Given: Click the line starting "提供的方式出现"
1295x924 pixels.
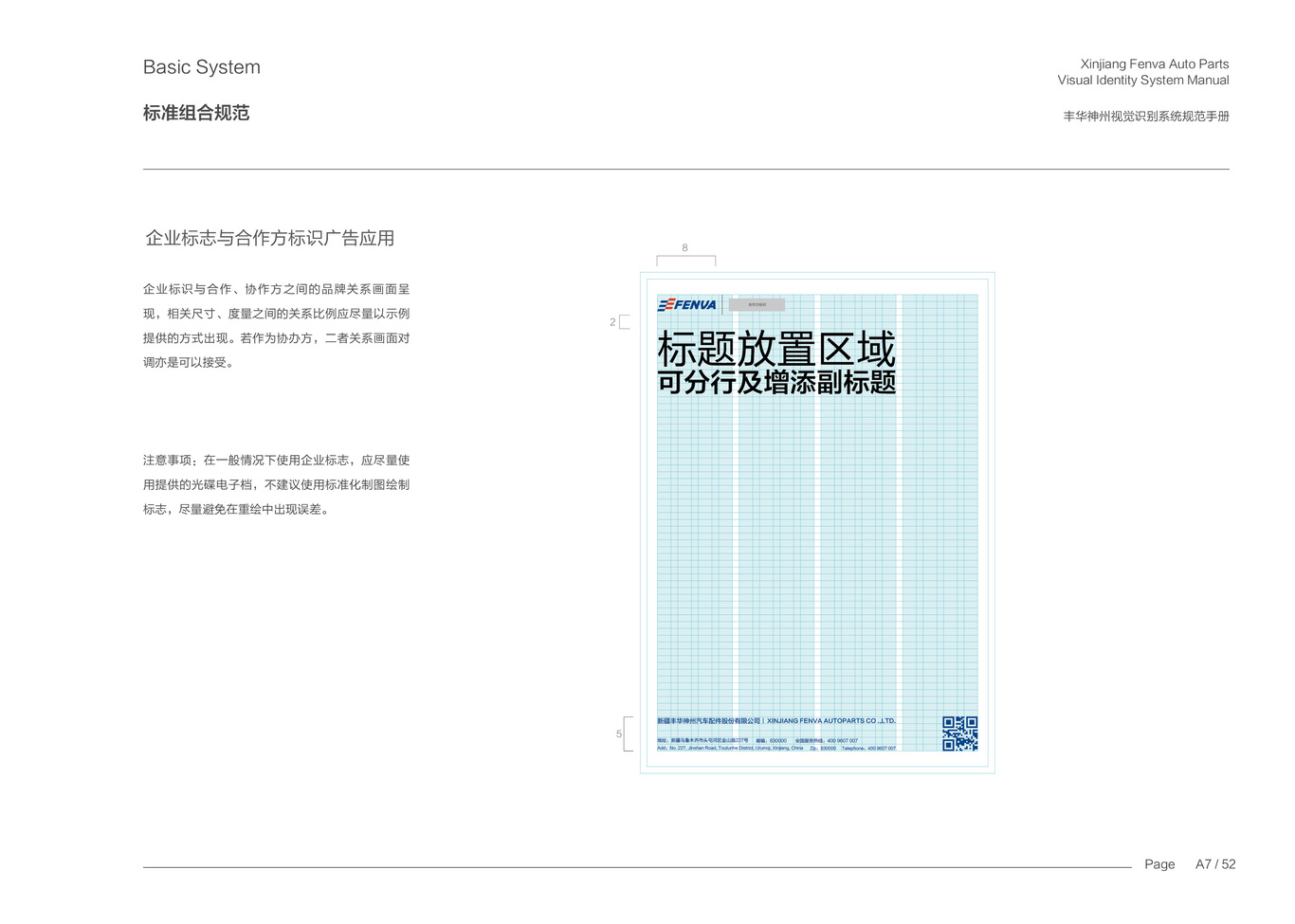Looking at the screenshot, I should 277,338.
